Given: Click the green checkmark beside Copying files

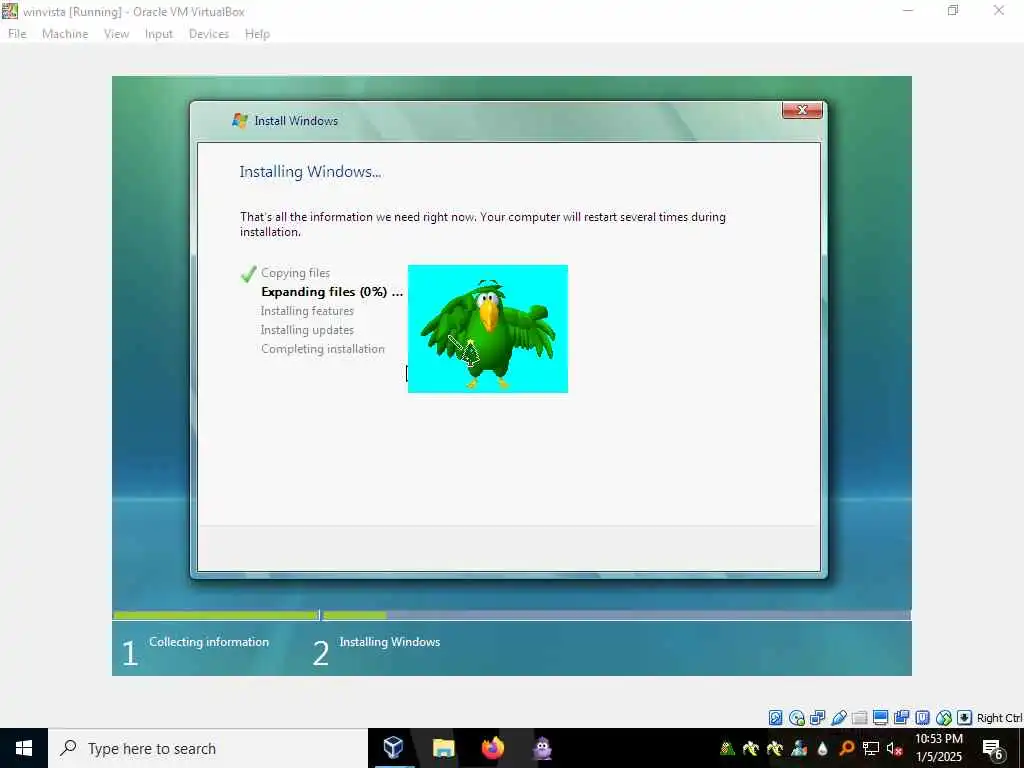Looking at the screenshot, I should (248, 274).
